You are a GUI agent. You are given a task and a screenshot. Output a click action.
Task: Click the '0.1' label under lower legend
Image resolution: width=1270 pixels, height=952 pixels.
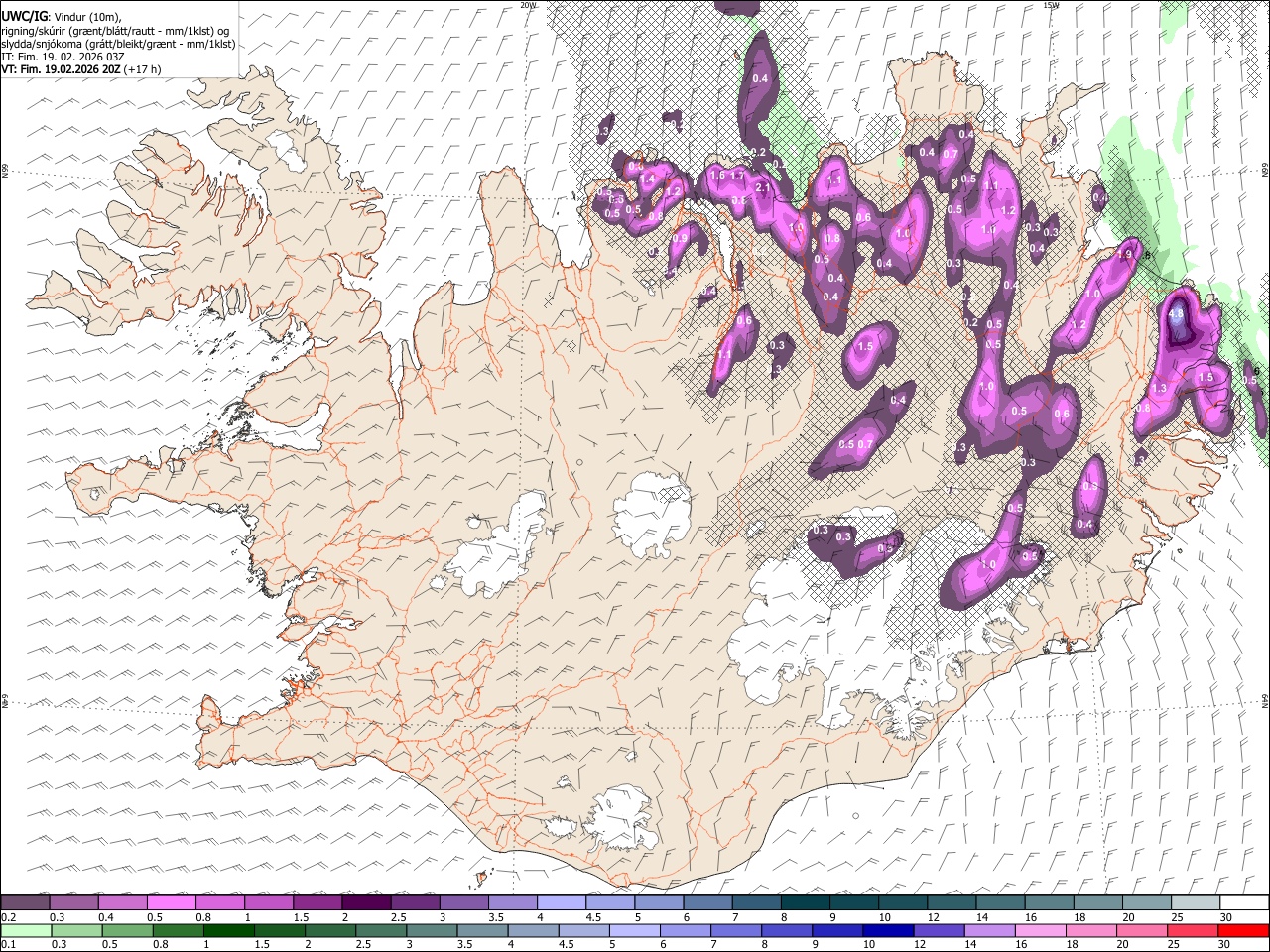(8, 944)
